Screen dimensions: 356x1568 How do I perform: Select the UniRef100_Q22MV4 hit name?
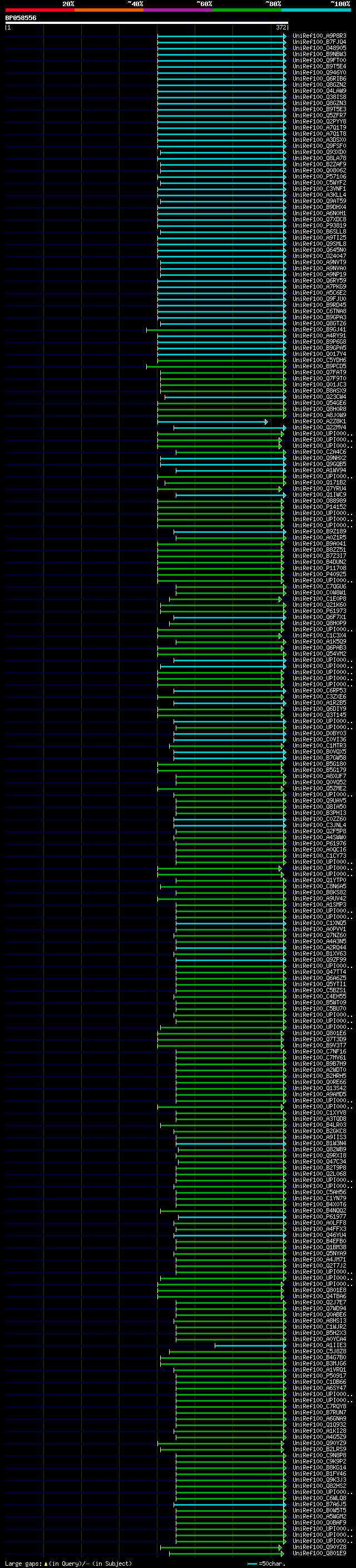click(x=319, y=427)
